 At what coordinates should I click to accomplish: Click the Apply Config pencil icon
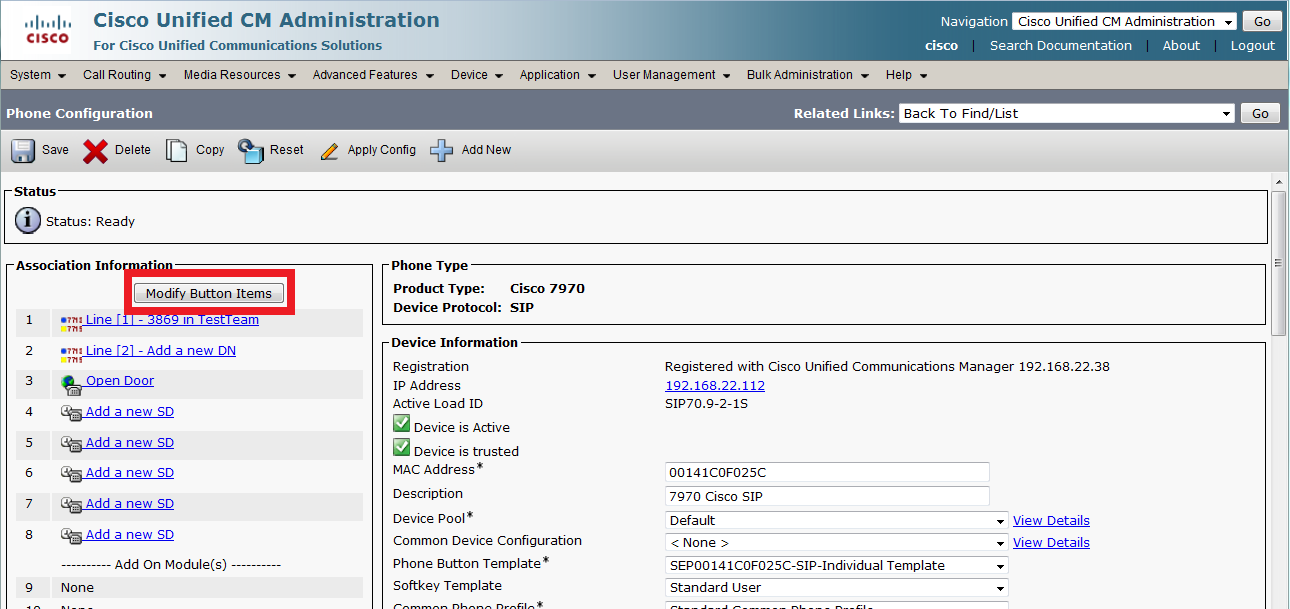[x=329, y=151]
